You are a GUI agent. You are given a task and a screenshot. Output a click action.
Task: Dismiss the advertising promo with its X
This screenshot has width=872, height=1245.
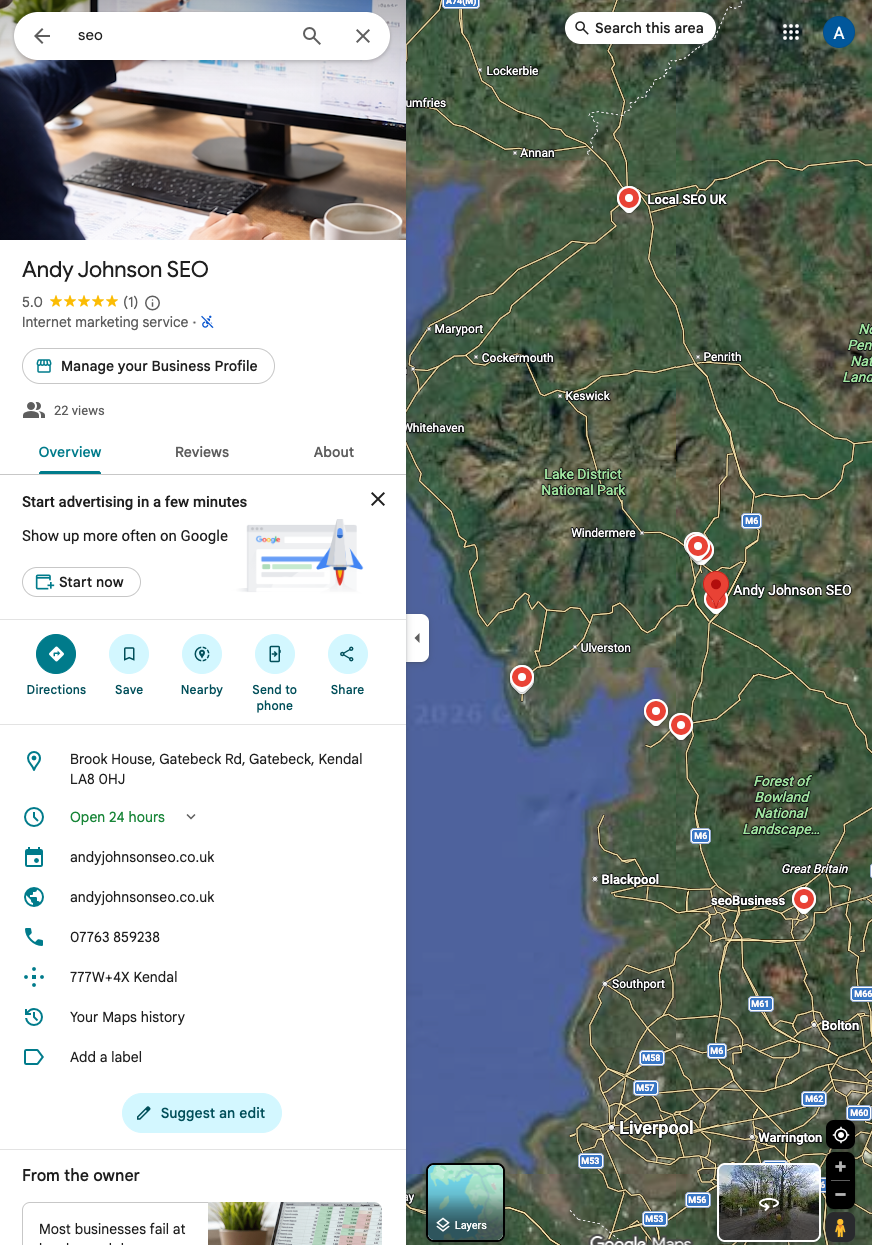[377, 499]
